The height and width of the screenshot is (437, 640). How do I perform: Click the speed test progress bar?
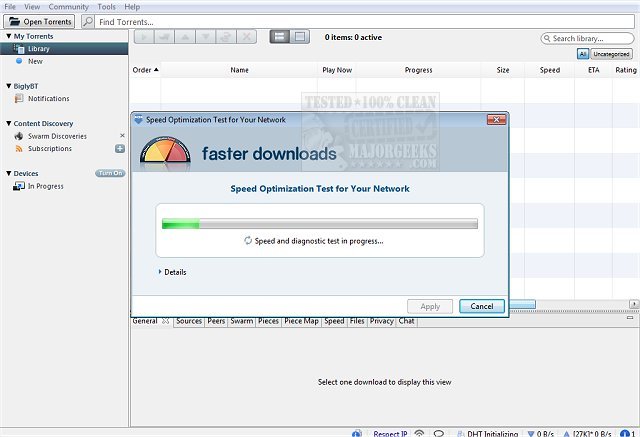[319, 224]
